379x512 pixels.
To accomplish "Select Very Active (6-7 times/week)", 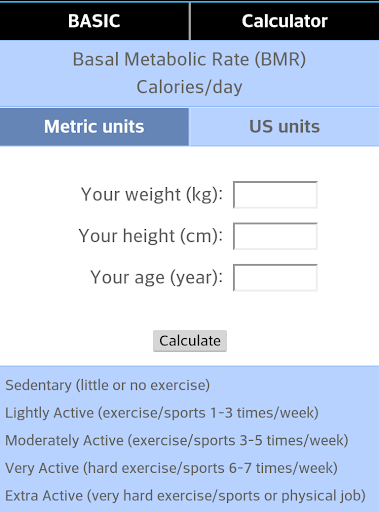I will 172,468.
